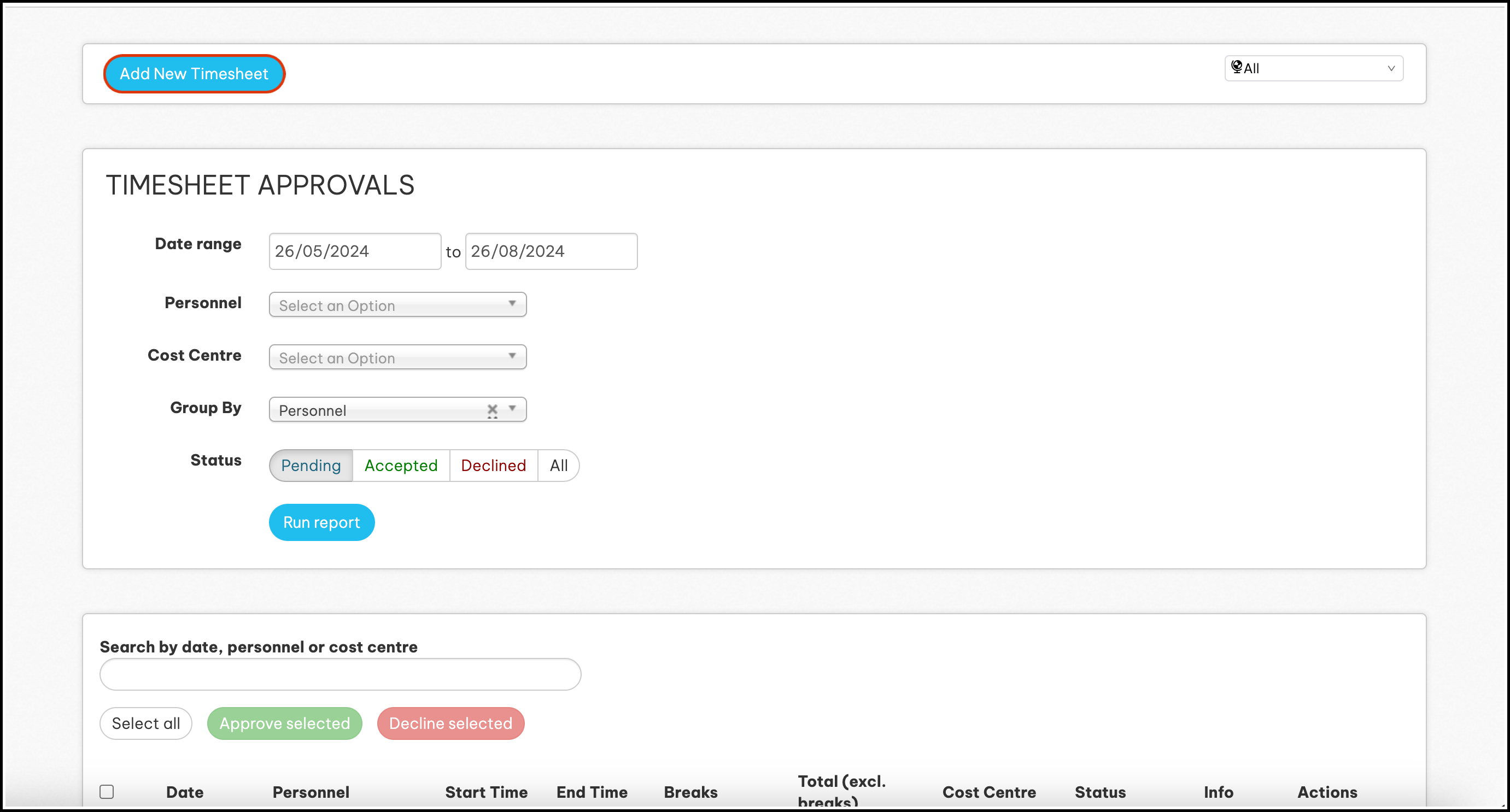Open the Group By dropdown arrow

click(512, 408)
